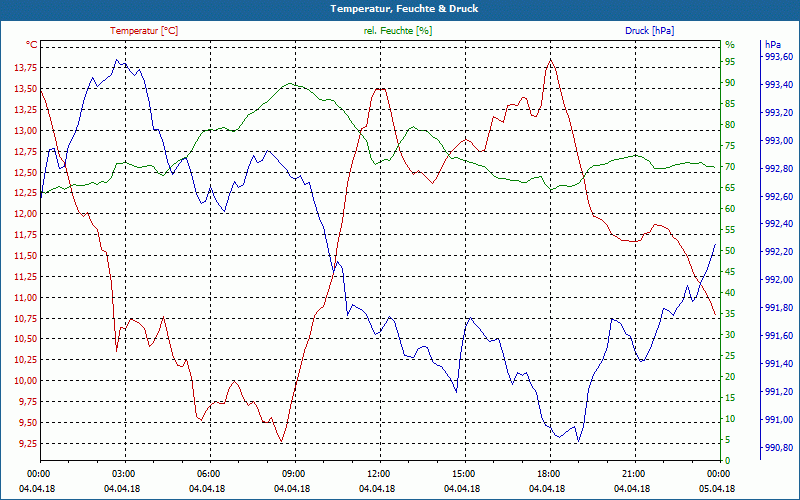Click the green humidity peak near 09:00

point(290,83)
